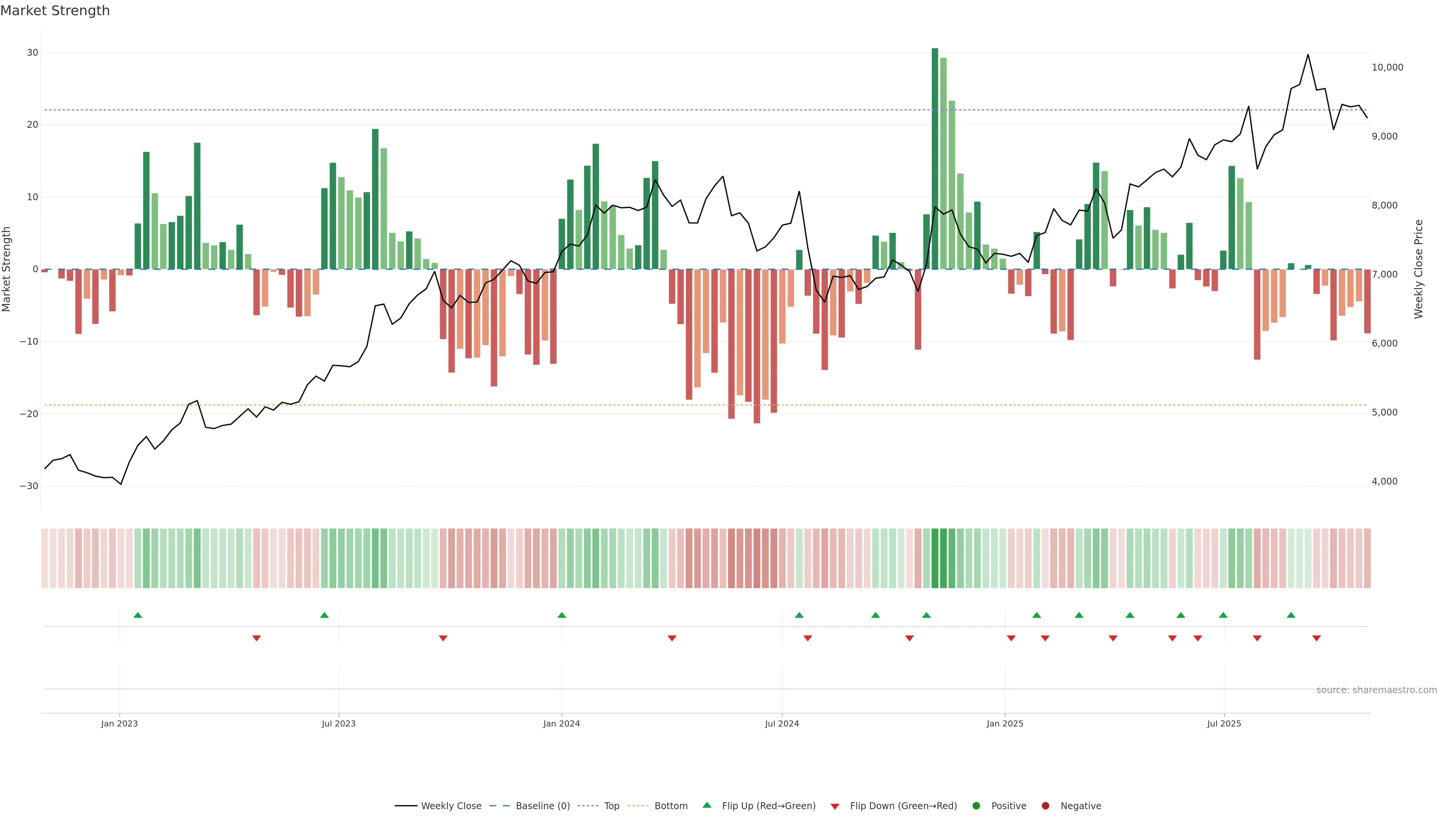Click the last red flip-down triangle marker
Viewport: 1456px width, 819px height.
(1316, 638)
